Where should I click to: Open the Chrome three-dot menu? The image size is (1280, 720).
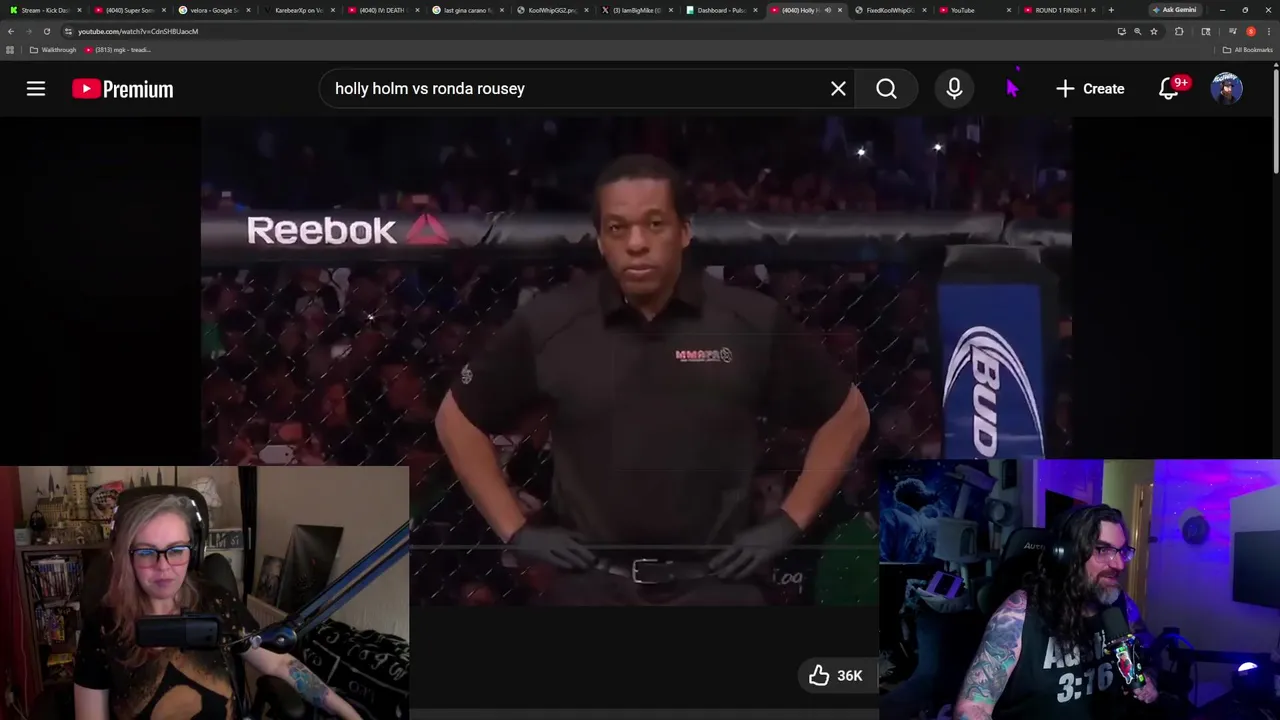(1269, 31)
